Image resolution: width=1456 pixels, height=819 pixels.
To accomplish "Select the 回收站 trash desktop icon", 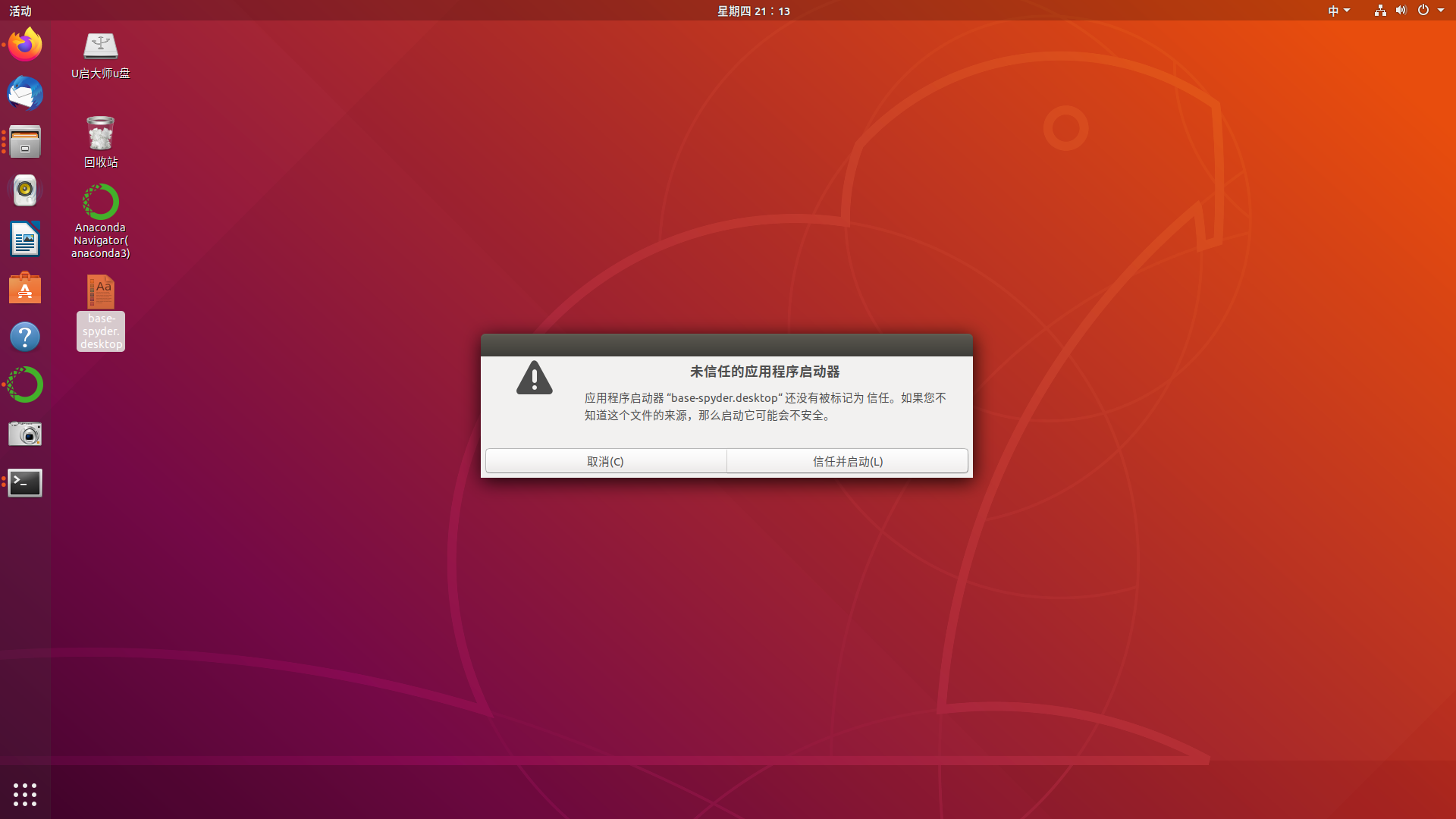I will (101, 142).
